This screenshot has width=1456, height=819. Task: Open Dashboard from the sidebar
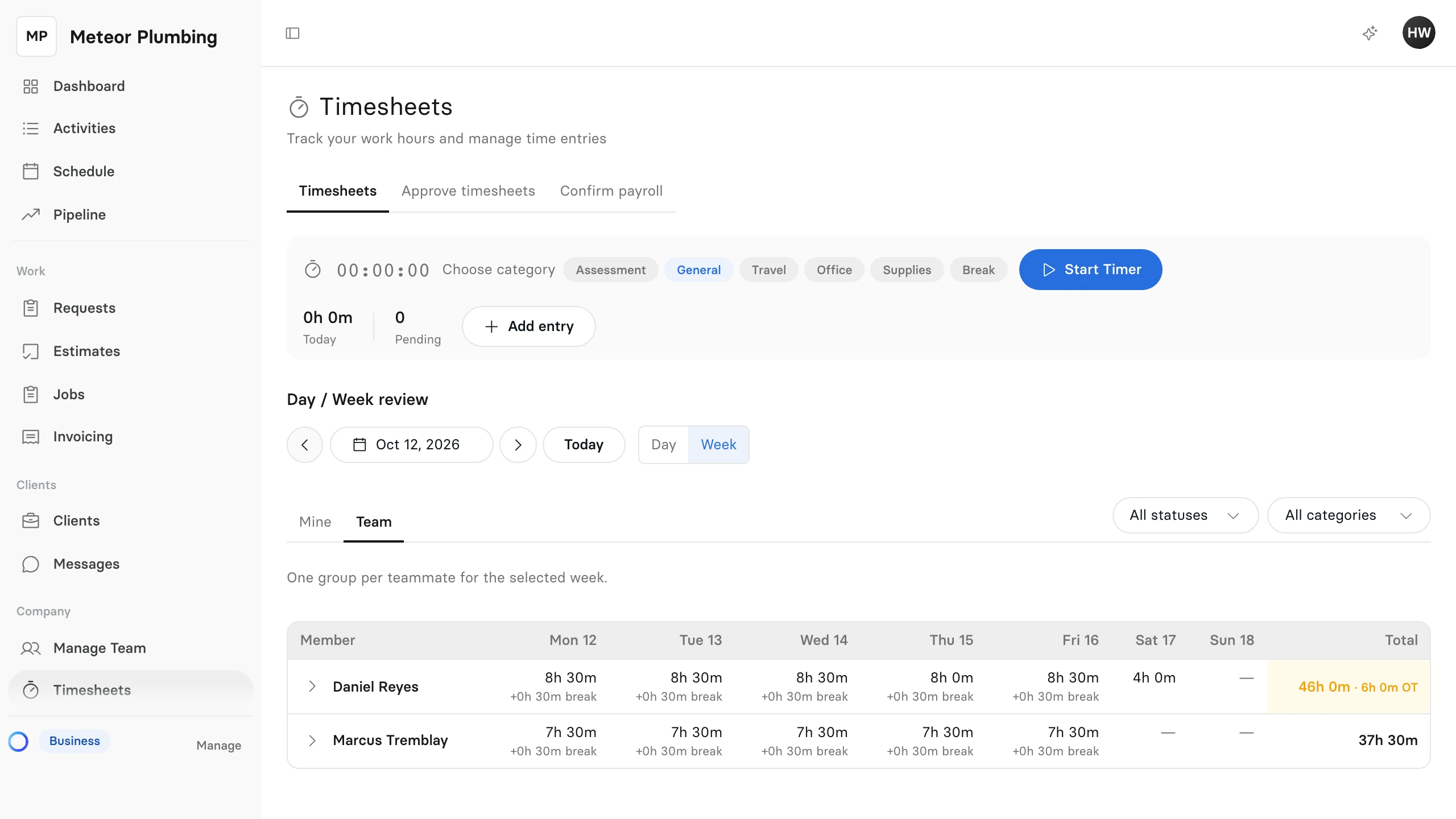pyautogui.click(x=131, y=86)
